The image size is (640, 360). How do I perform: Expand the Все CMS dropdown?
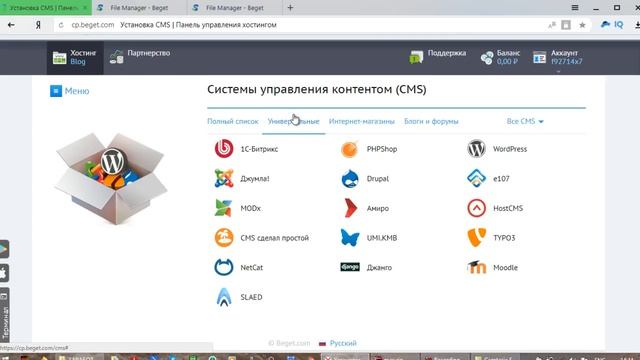point(525,121)
